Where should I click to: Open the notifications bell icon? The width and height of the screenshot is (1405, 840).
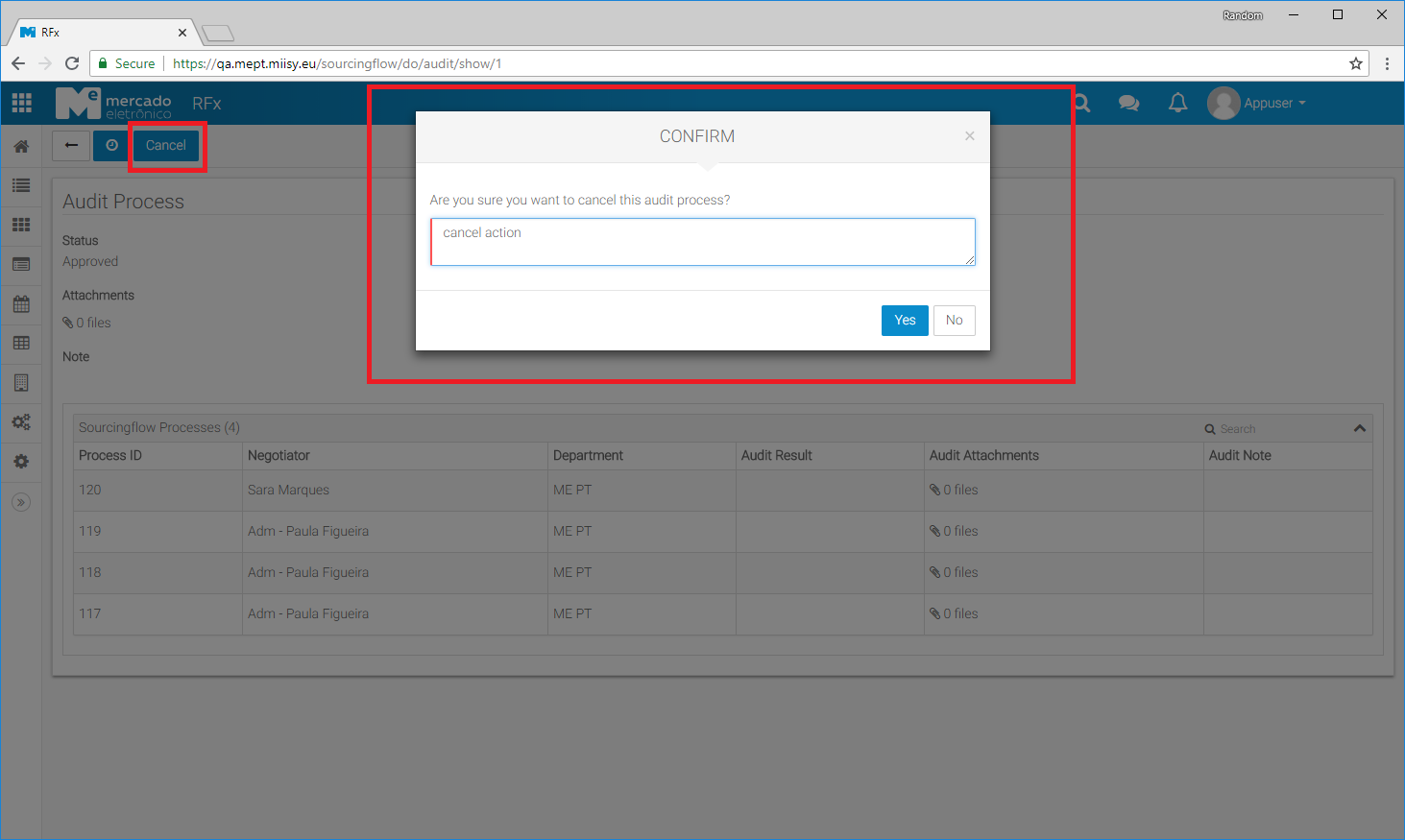point(1177,103)
